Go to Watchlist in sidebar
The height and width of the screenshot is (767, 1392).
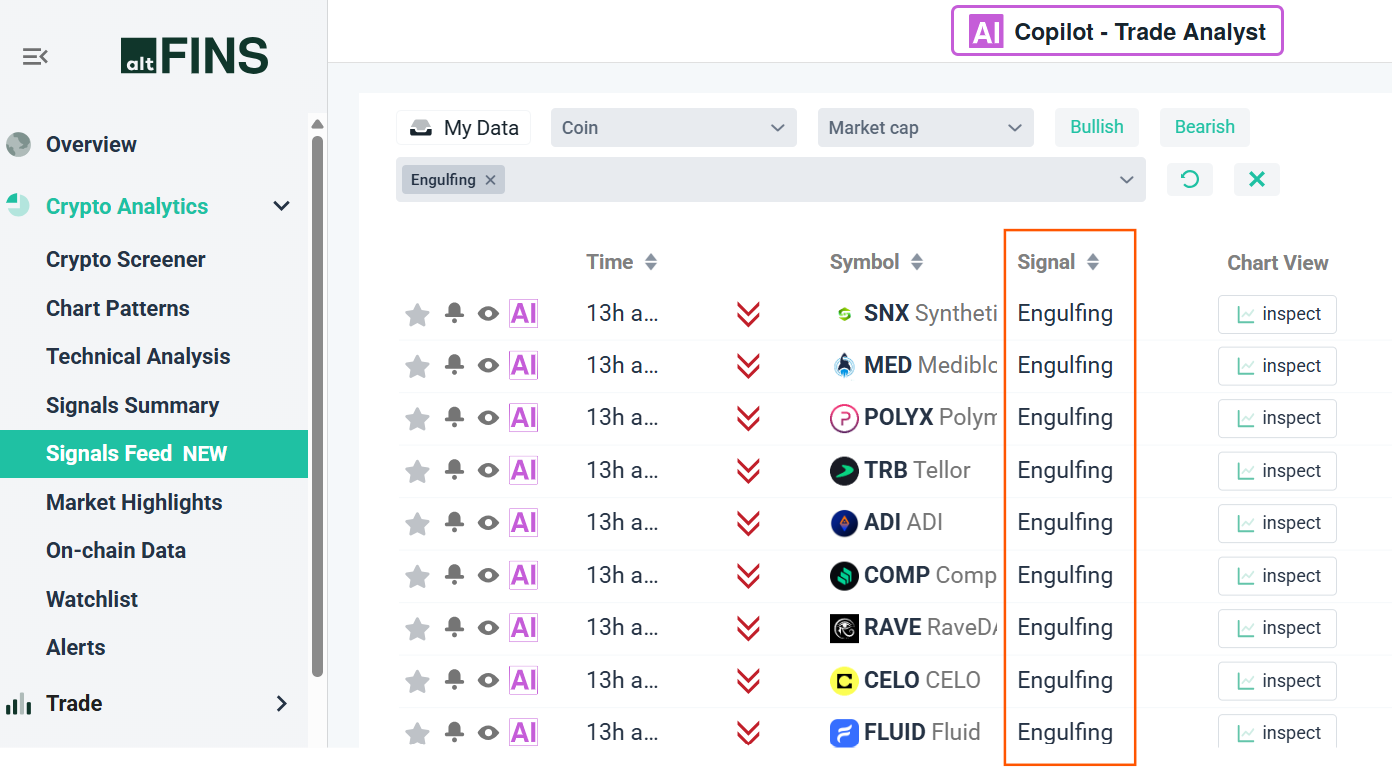(x=92, y=600)
